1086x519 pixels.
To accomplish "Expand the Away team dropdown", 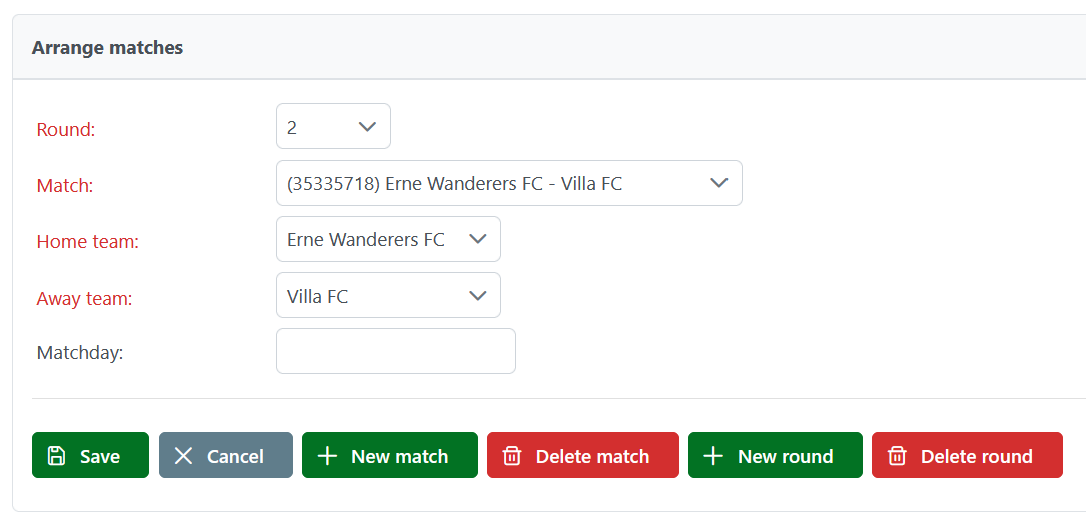I will [388, 296].
